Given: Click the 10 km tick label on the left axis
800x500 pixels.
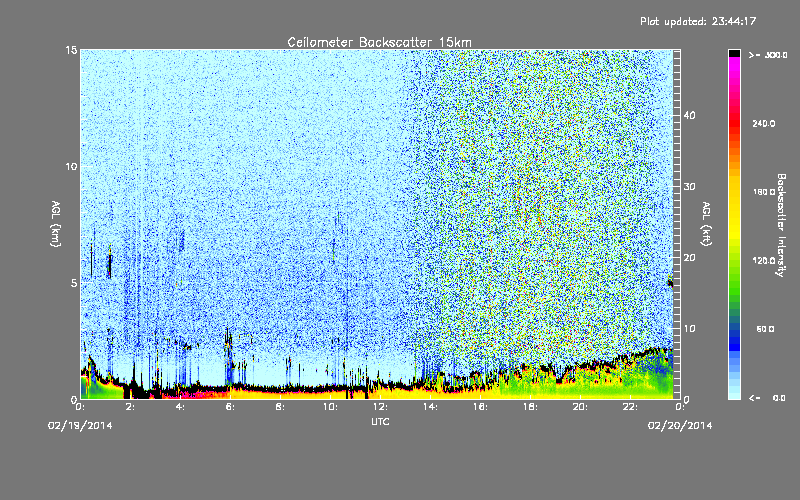Looking at the screenshot, I should pos(71,166).
